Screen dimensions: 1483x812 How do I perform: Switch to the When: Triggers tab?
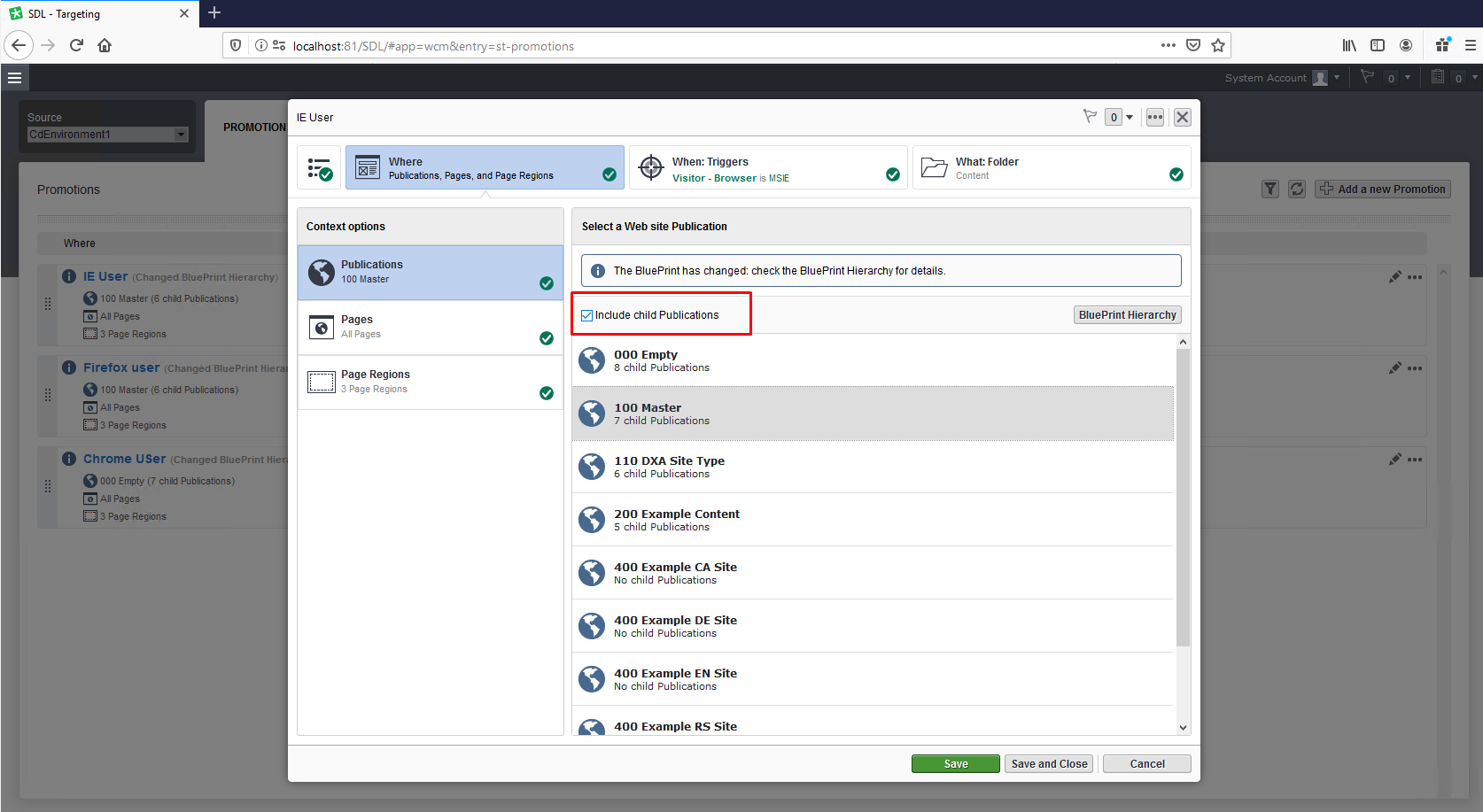click(767, 168)
